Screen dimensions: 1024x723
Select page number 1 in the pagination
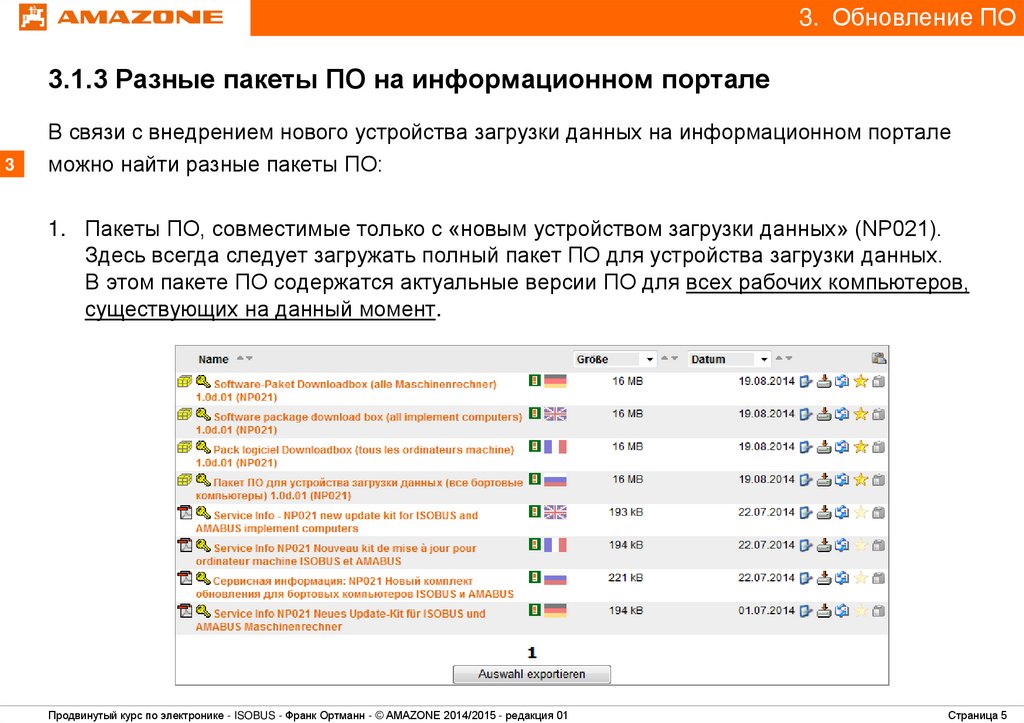click(x=532, y=652)
